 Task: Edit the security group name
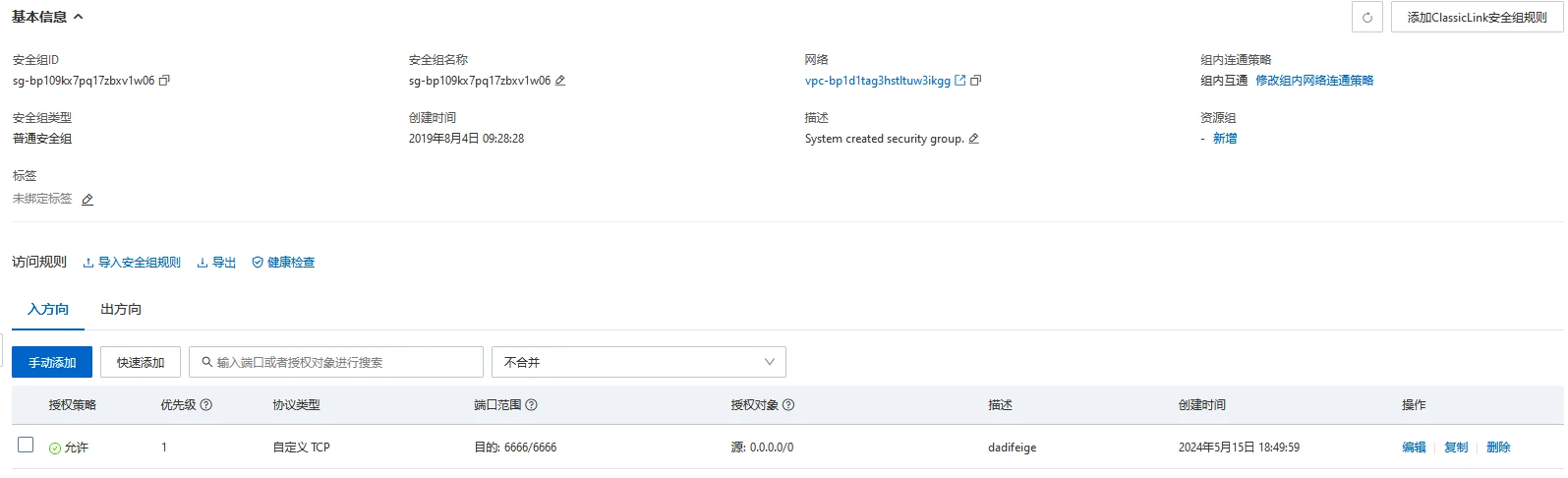point(560,81)
